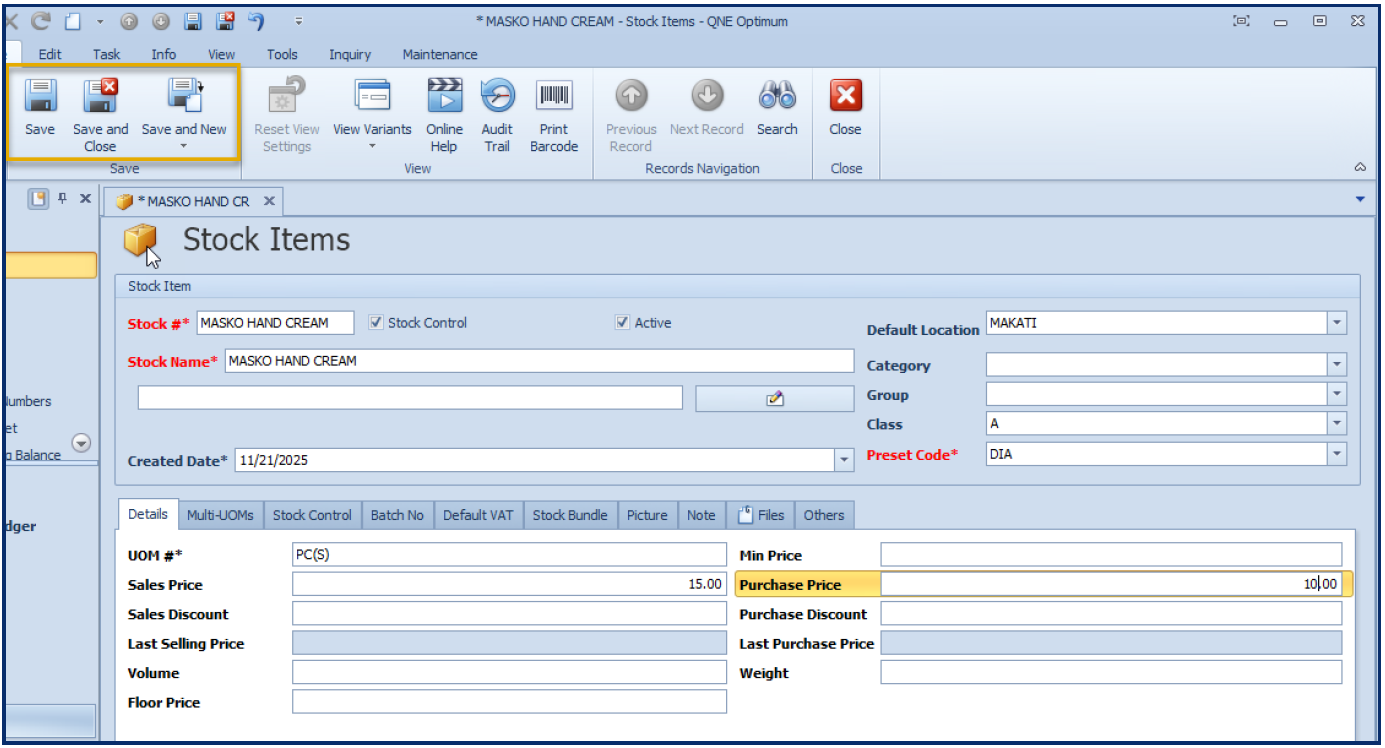Click the Search binoculars icon
Screen dimensions: 1385x748
777,96
